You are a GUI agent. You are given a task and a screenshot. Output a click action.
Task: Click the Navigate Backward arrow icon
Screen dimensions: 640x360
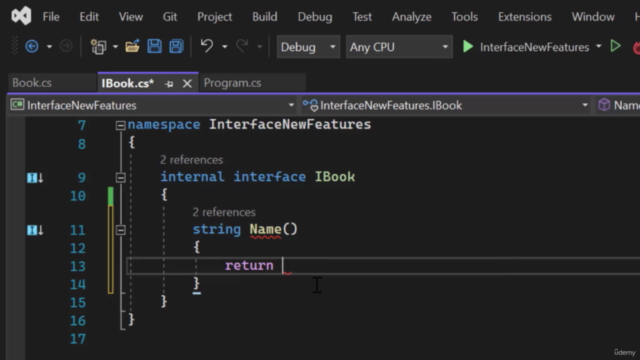pyautogui.click(x=32, y=47)
